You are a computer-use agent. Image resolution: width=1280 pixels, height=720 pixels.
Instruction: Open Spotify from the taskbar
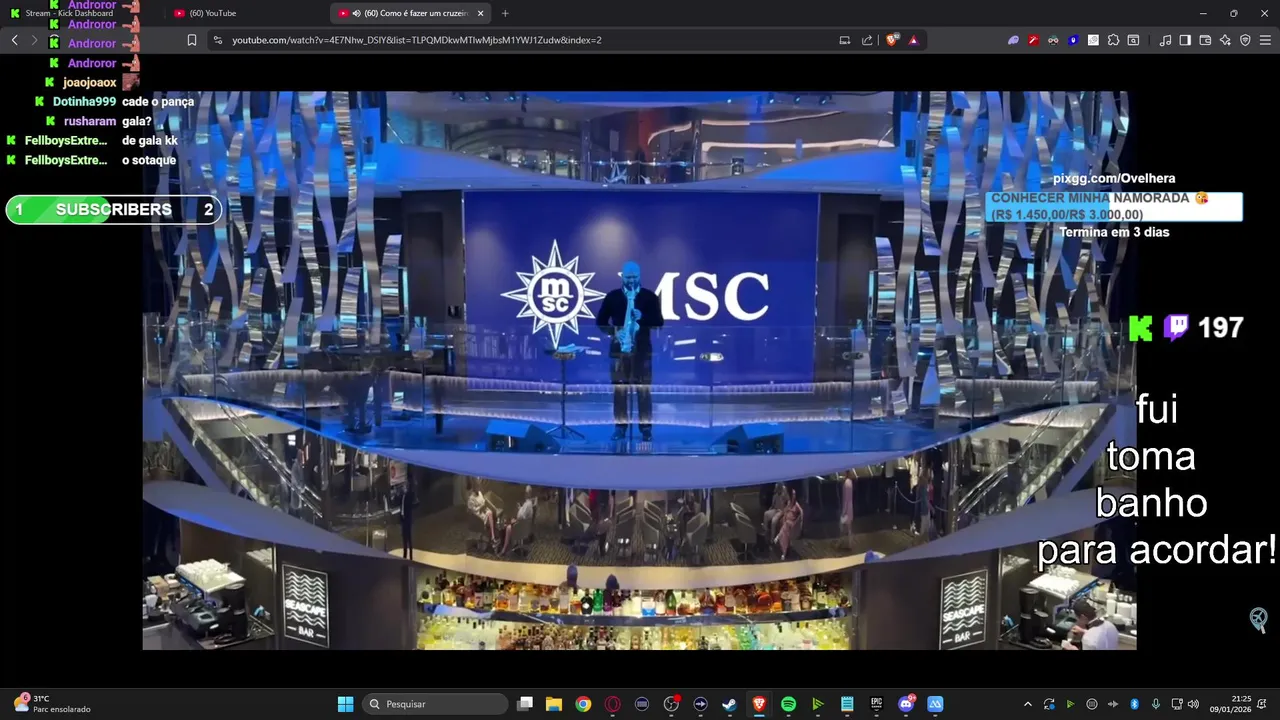788,704
